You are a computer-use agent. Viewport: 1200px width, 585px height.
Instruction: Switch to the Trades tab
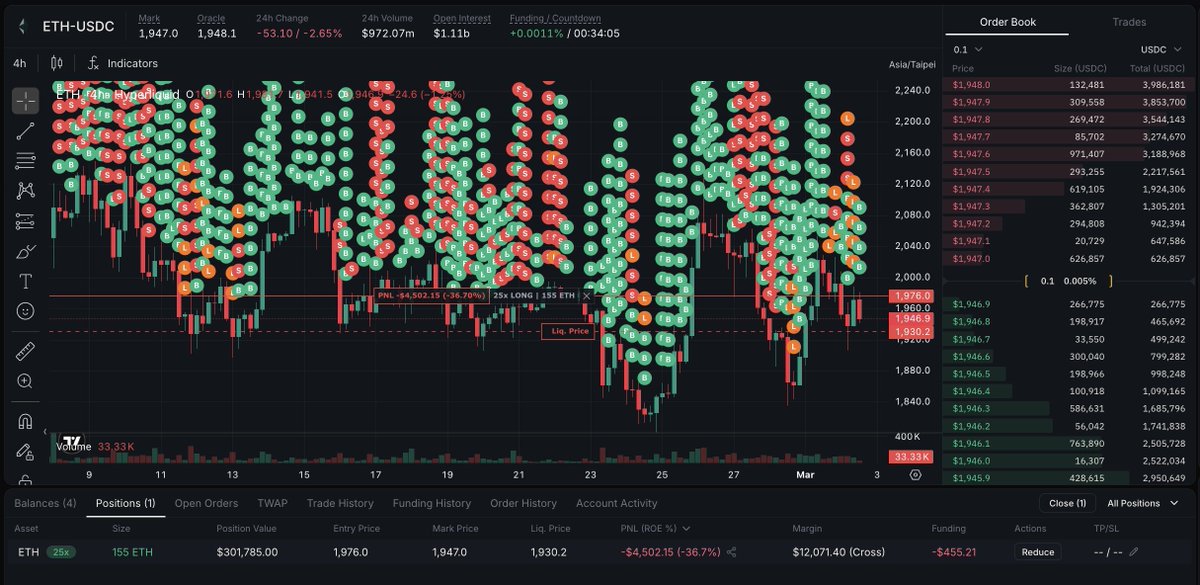pos(1129,22)
